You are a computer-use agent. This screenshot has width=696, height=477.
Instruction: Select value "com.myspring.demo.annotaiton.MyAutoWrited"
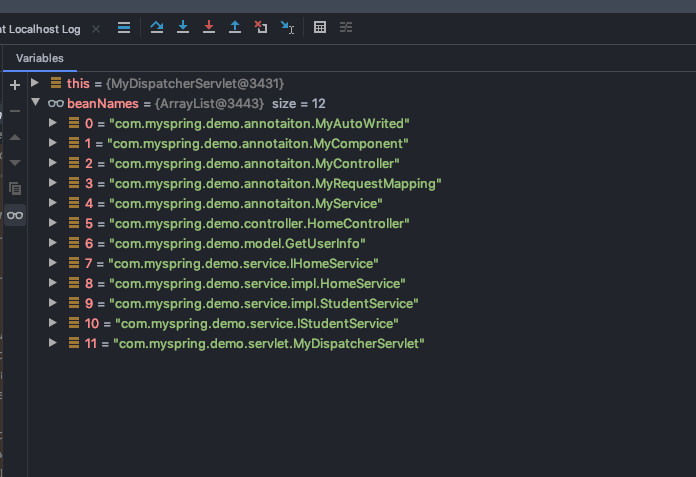pyautogui.click(x=259, y=123)
